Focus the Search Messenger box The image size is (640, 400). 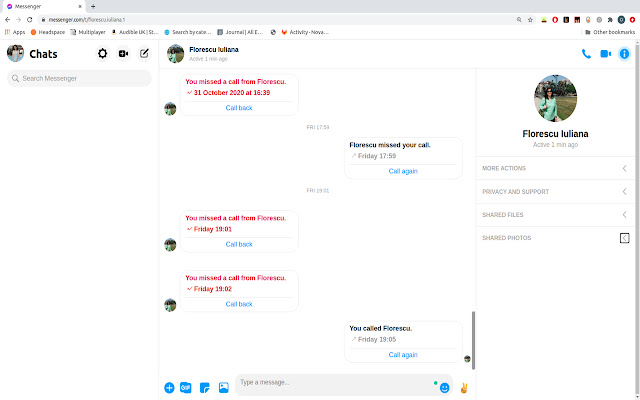point(79,78)
